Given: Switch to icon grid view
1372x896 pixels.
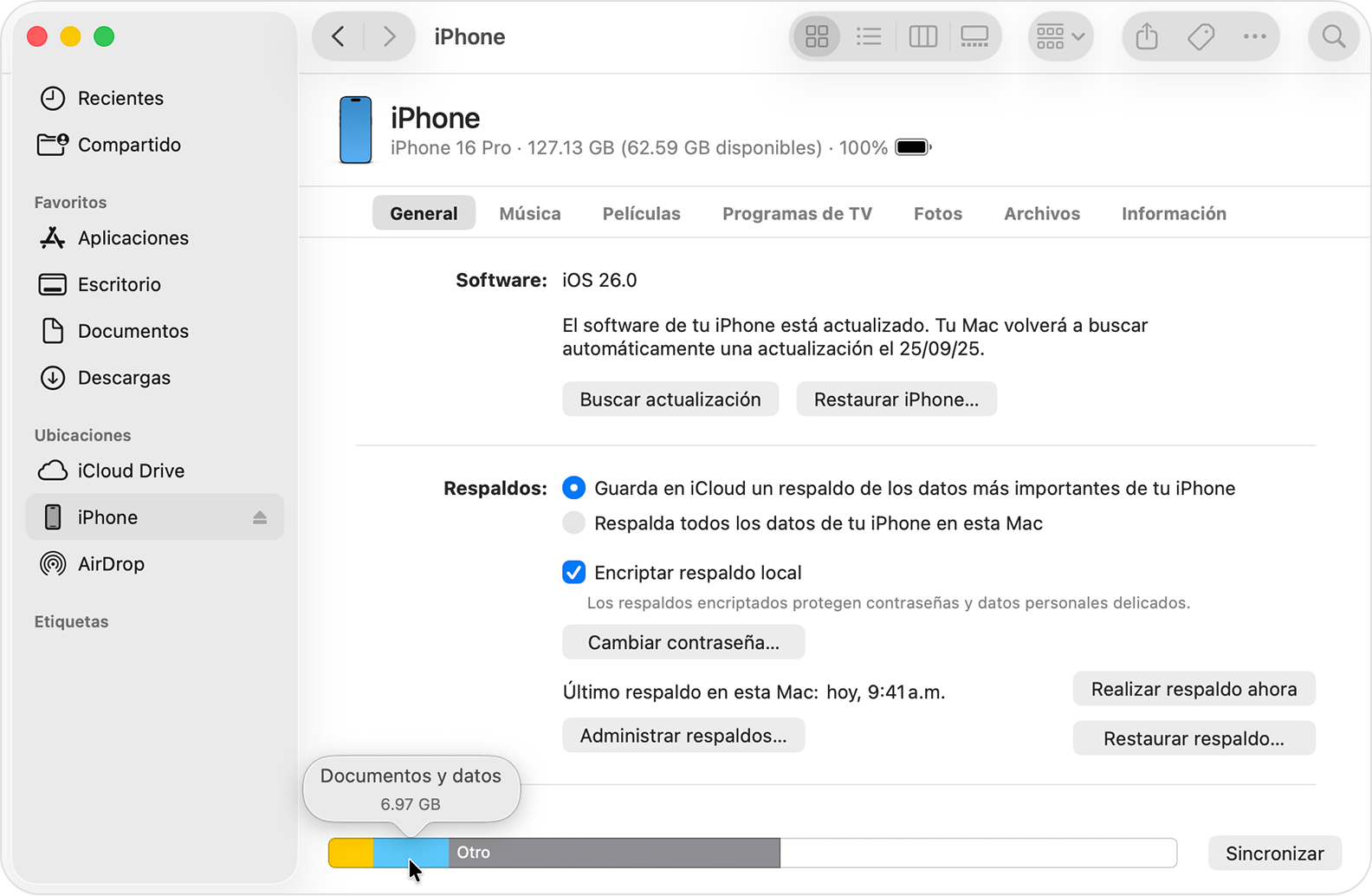Looking at the screenshot, I should [x=817, y=36].
